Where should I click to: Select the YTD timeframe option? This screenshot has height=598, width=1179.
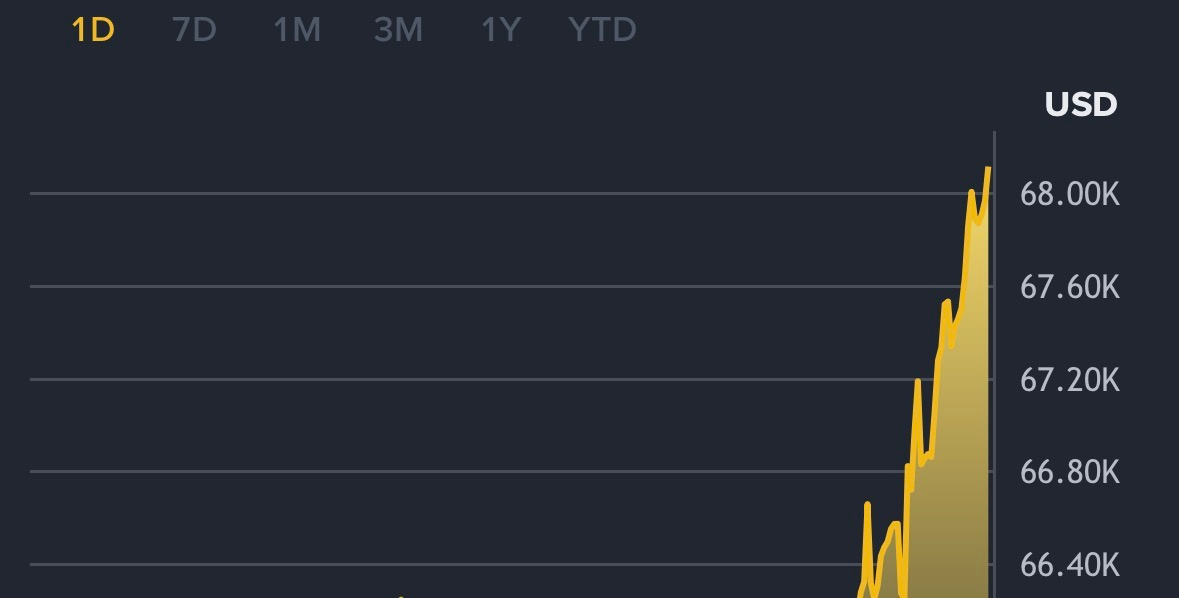click(601, 30)
